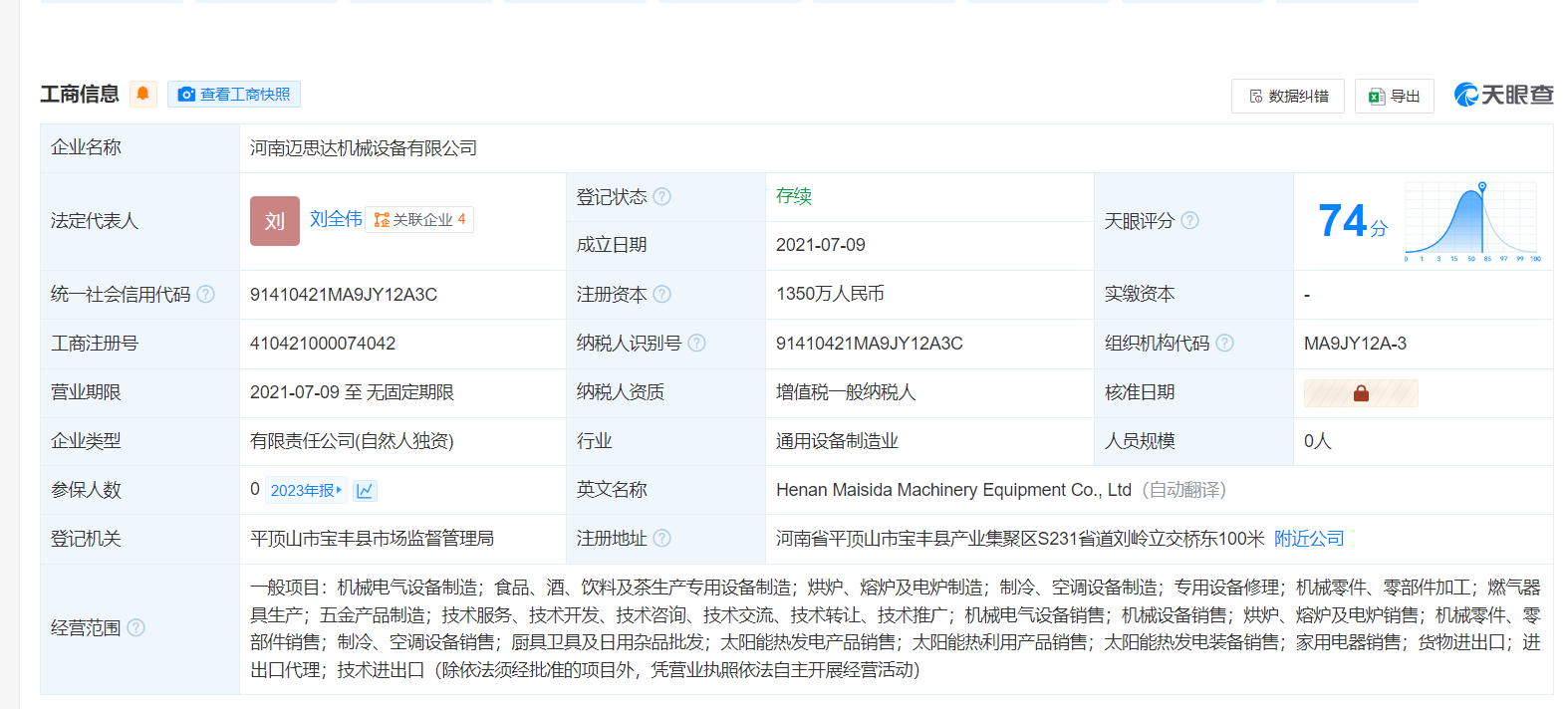1568x709 pixels.
Task: Click help icon next to 天眼评分
Action: point(1189,220)
